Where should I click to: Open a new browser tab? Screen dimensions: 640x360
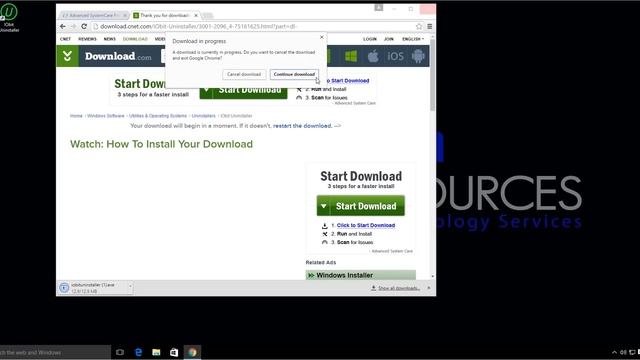208,16
